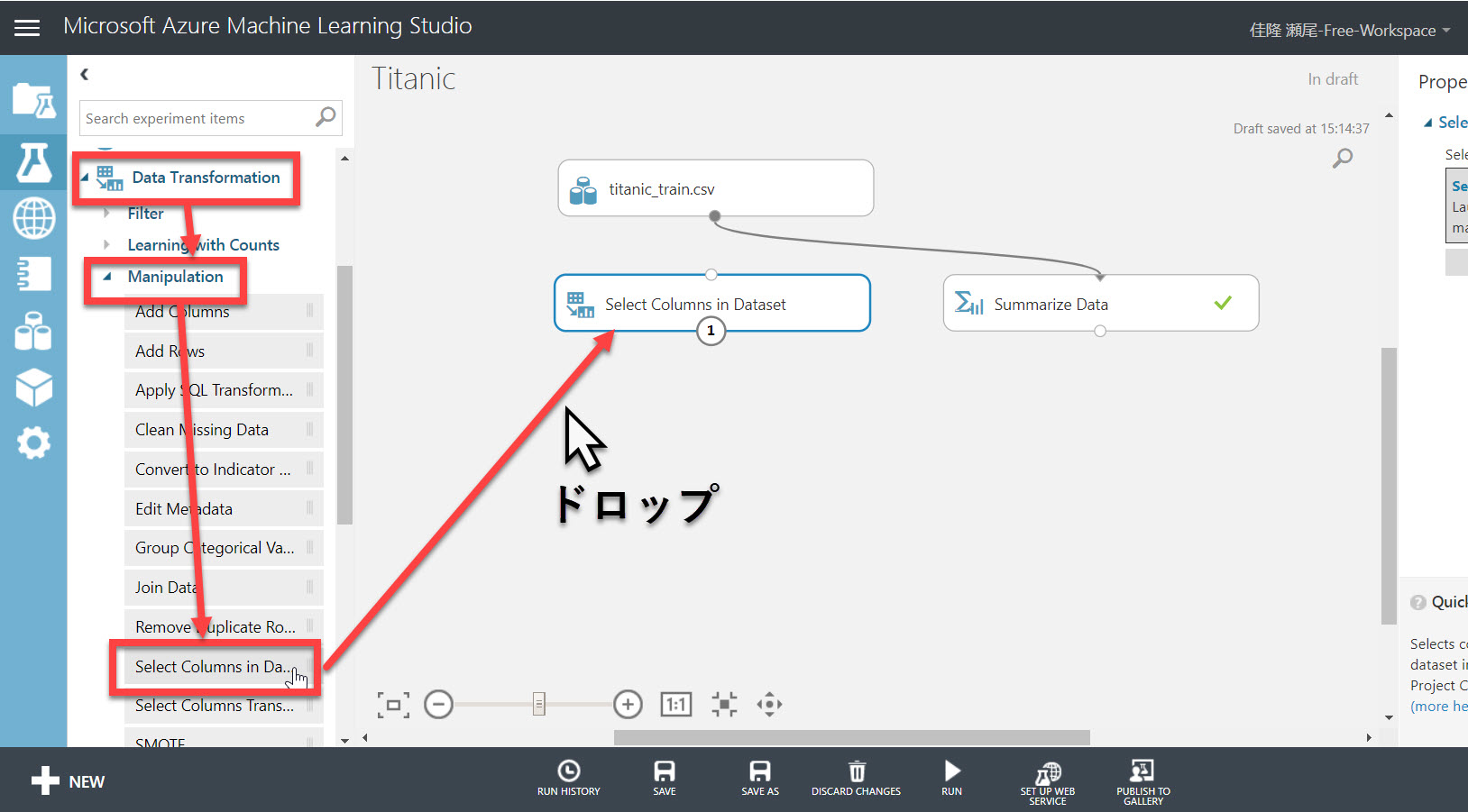
Task: Open the Experiments flask sidebar icon
Action: pos(33,163)
